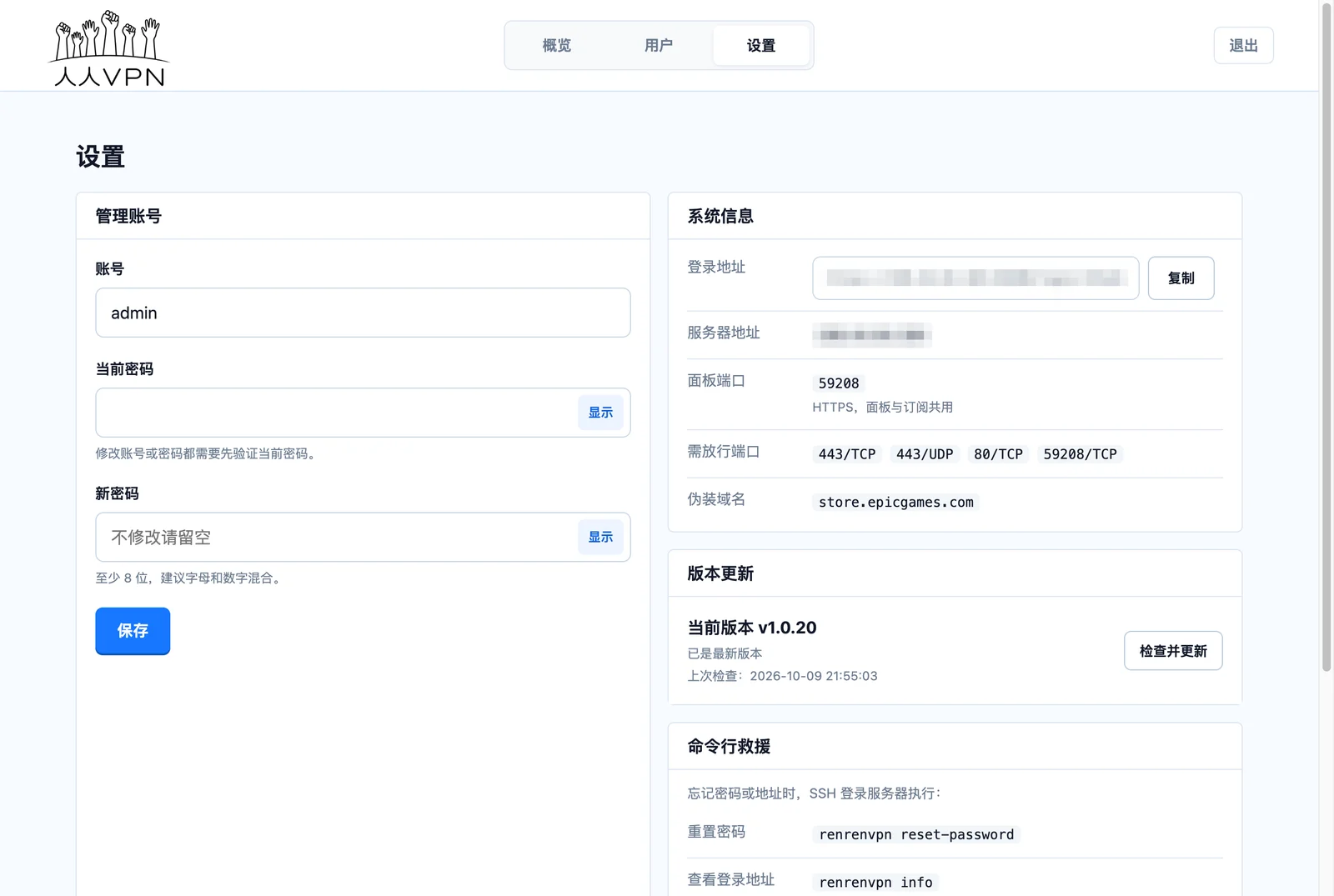Viewport: 1334px width, 896px height.
Task: Select the panel port value 59208
Action: tap(839, 383)
